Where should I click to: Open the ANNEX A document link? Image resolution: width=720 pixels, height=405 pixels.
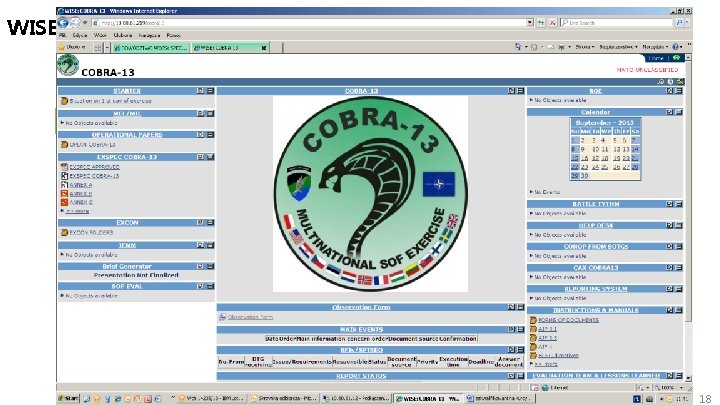81,185
